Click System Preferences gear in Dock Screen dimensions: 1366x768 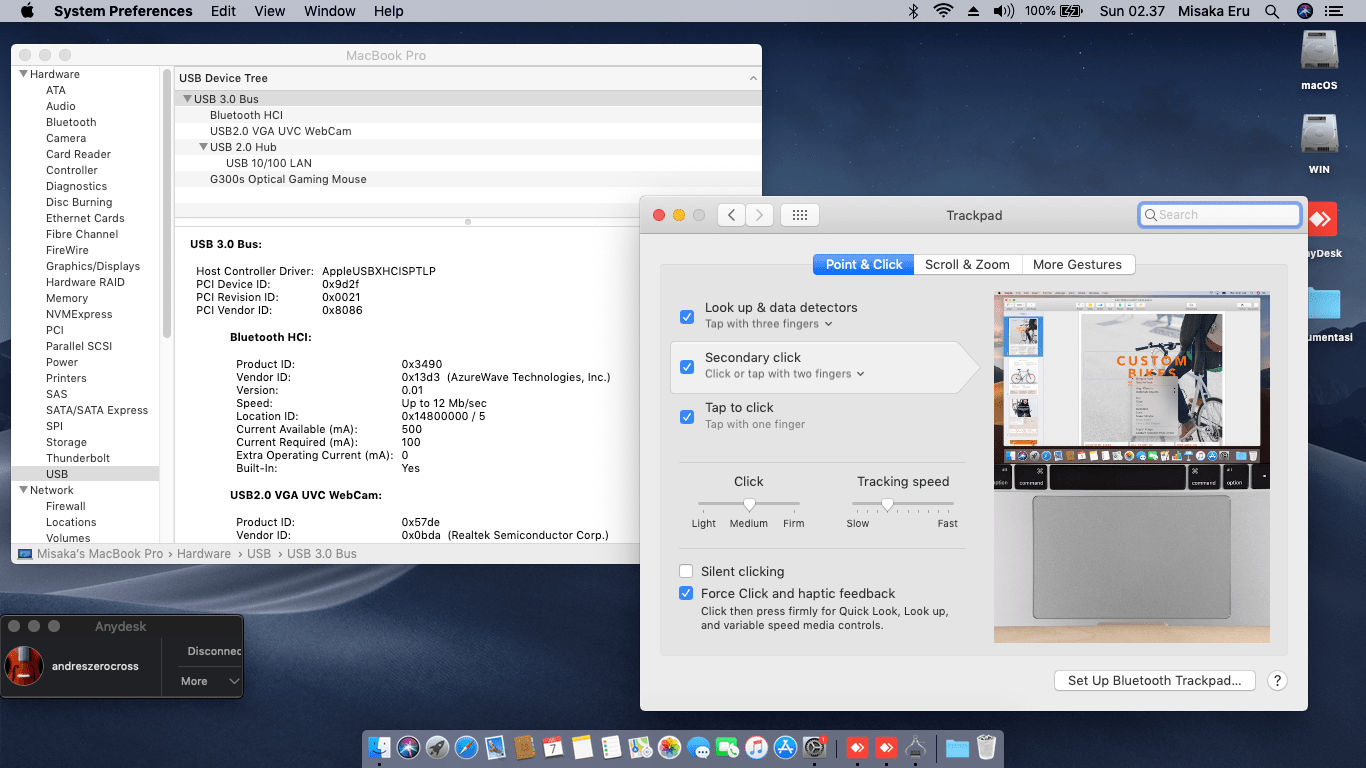point(815,747)
